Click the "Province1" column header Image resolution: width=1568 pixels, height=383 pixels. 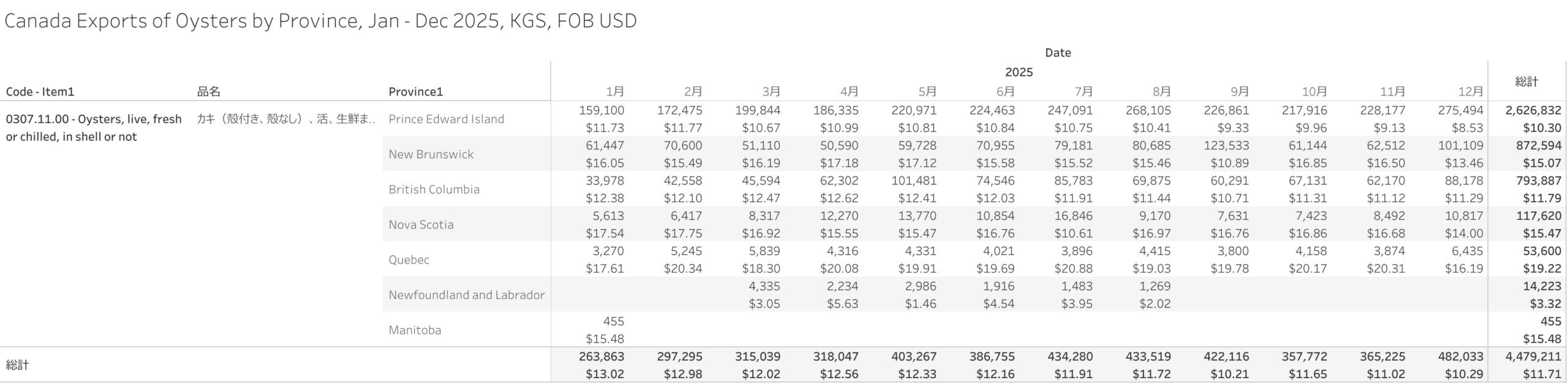415,92
